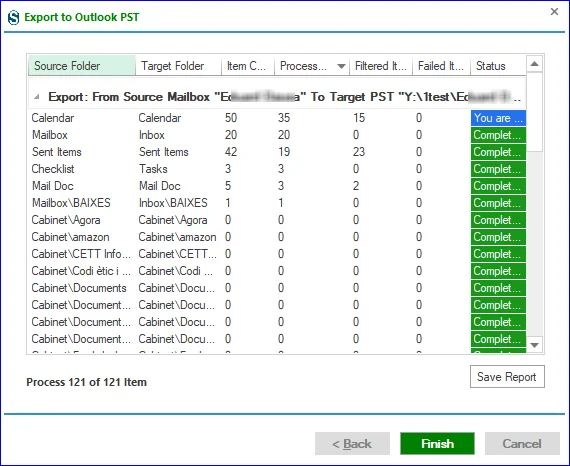
Task: Click the scrollbar down arrow
Action: 534,345
